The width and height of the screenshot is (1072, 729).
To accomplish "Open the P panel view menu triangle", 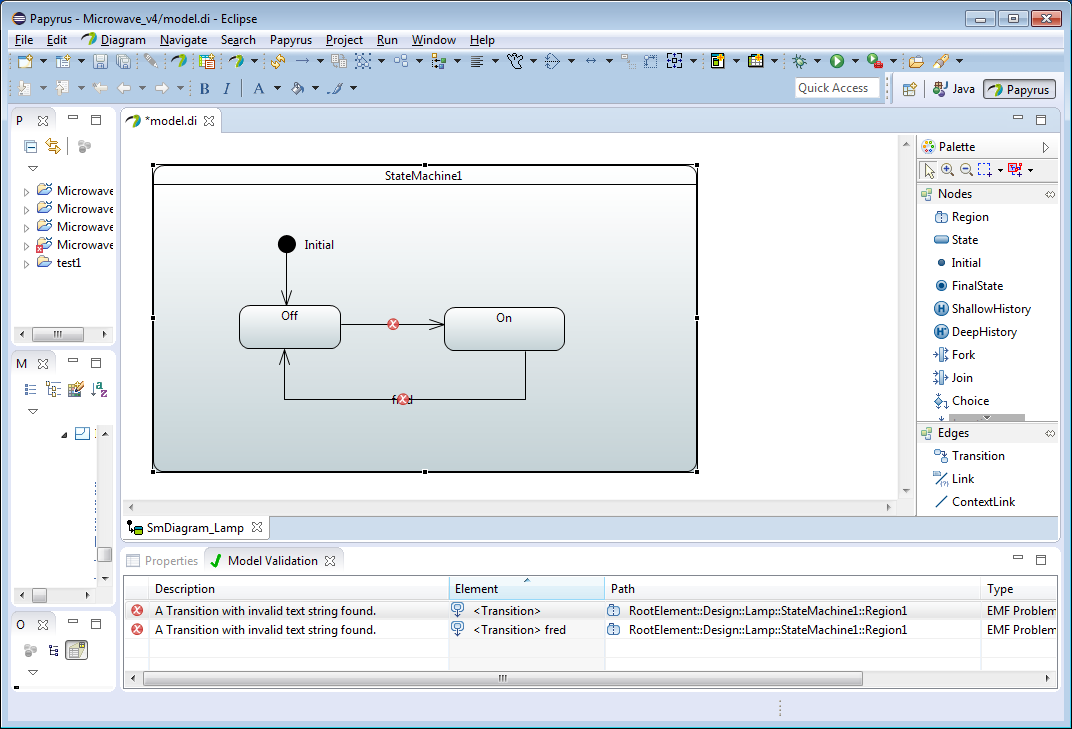I will point(32,168).
